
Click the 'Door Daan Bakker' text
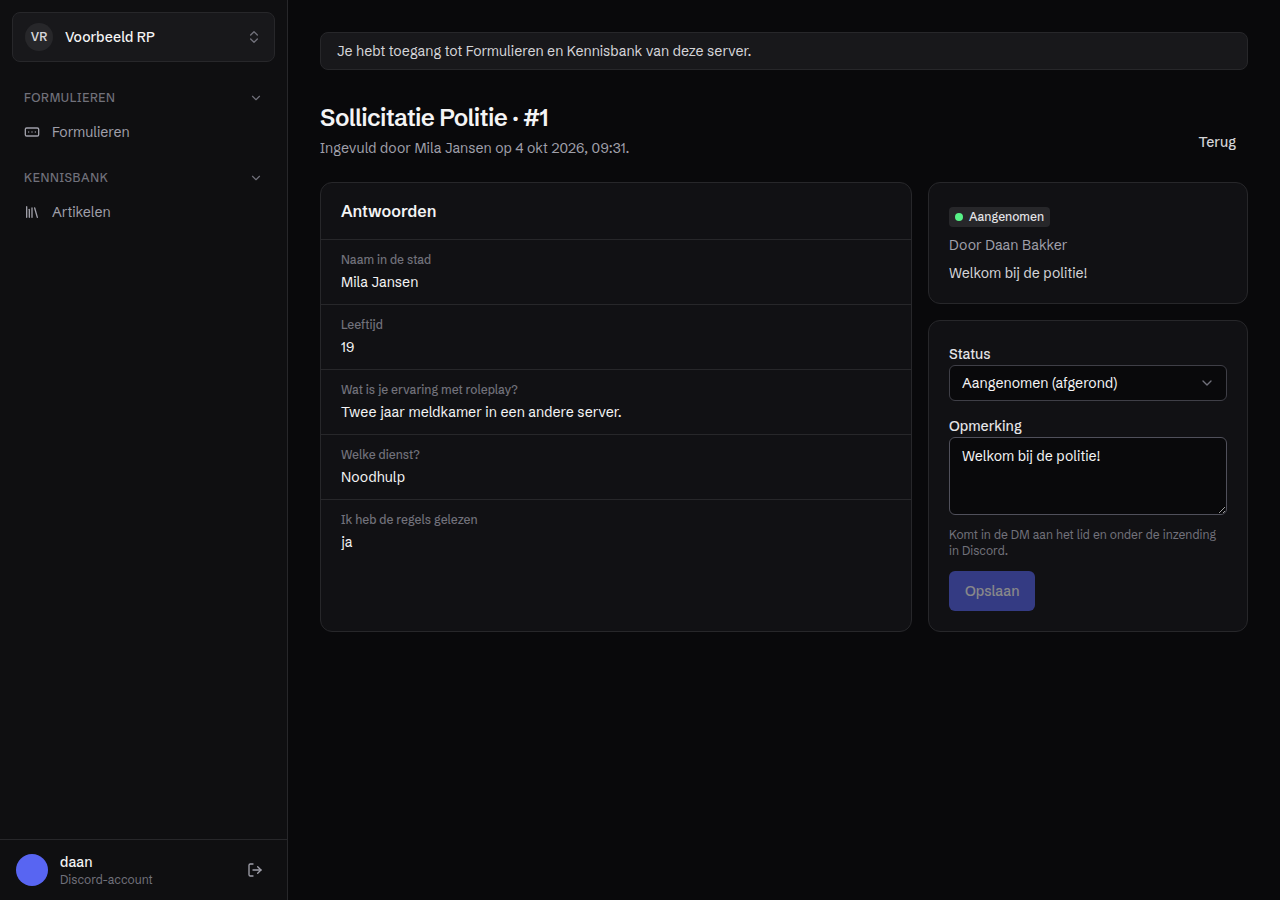1008,245
